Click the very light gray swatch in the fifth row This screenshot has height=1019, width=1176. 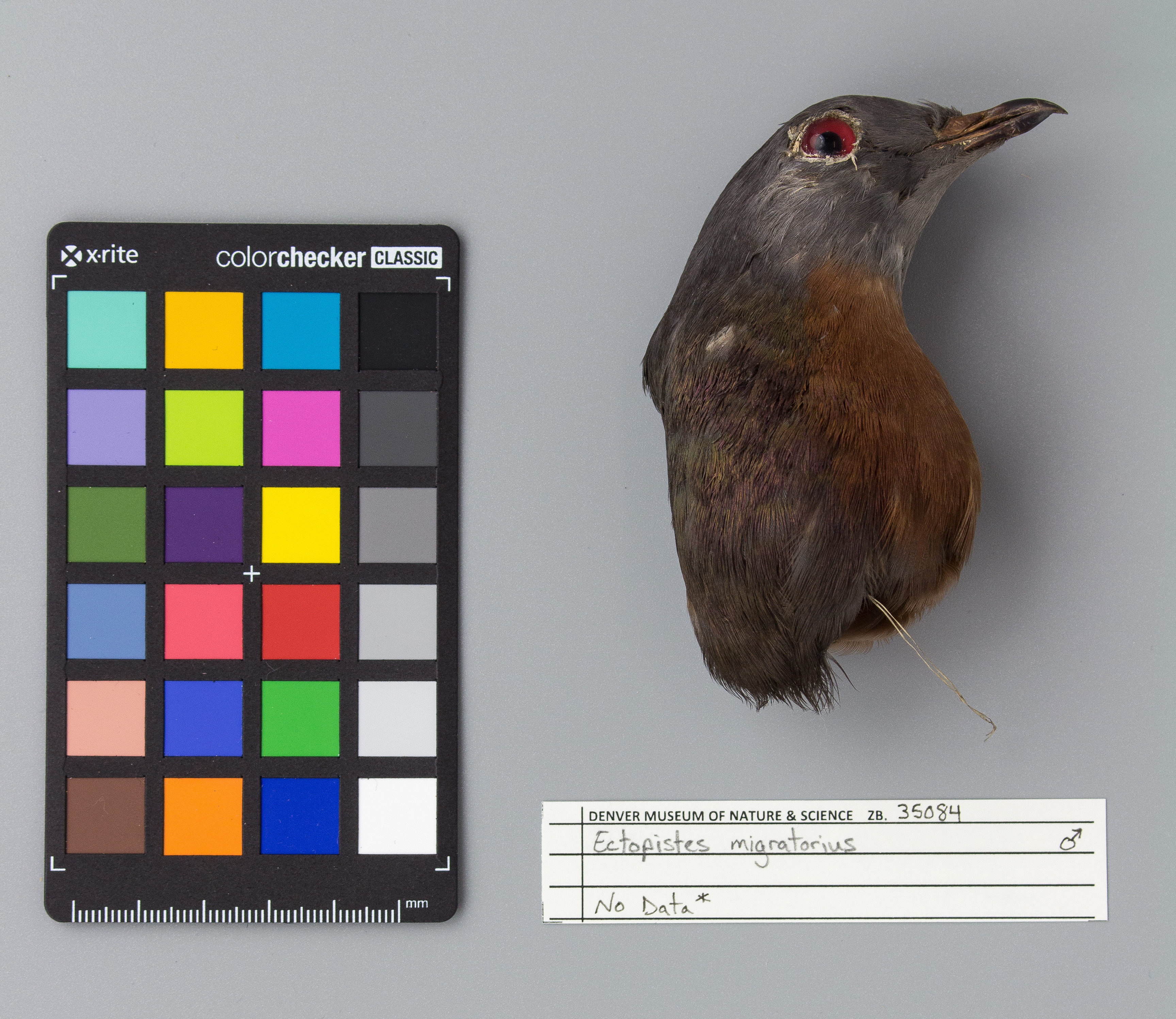click(397, 719)
